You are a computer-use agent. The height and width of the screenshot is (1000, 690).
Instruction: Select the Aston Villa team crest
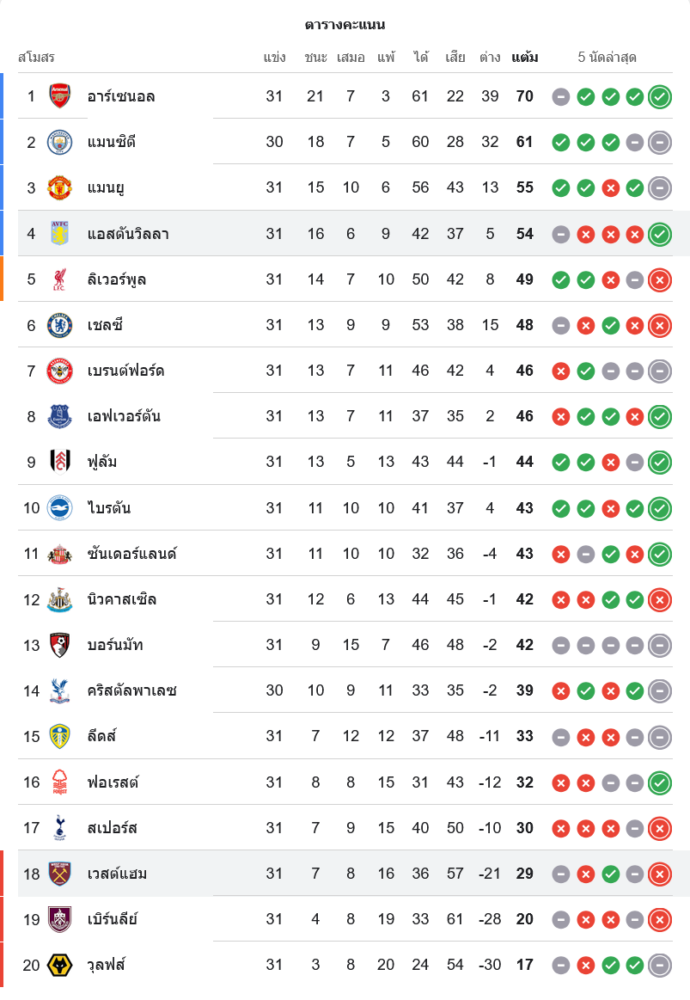pos(60,233)
